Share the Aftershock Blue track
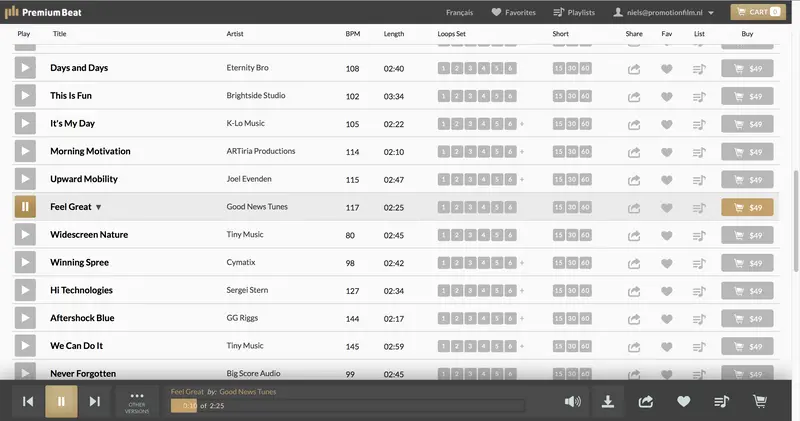Screen dimensions: 800x421 (x=634, y=319)
